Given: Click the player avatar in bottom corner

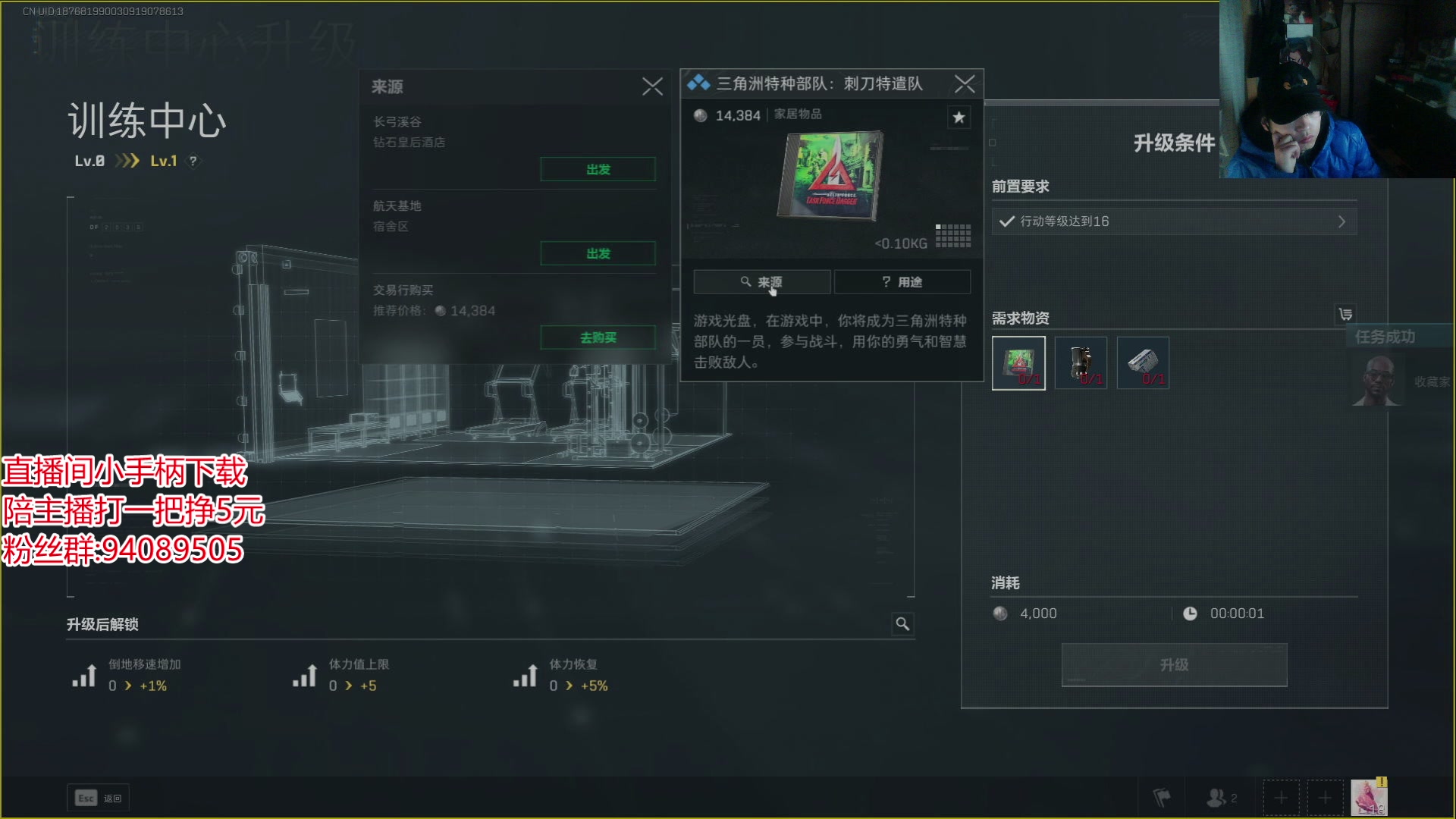Looking at the screenshot, I should (1369, 798).
